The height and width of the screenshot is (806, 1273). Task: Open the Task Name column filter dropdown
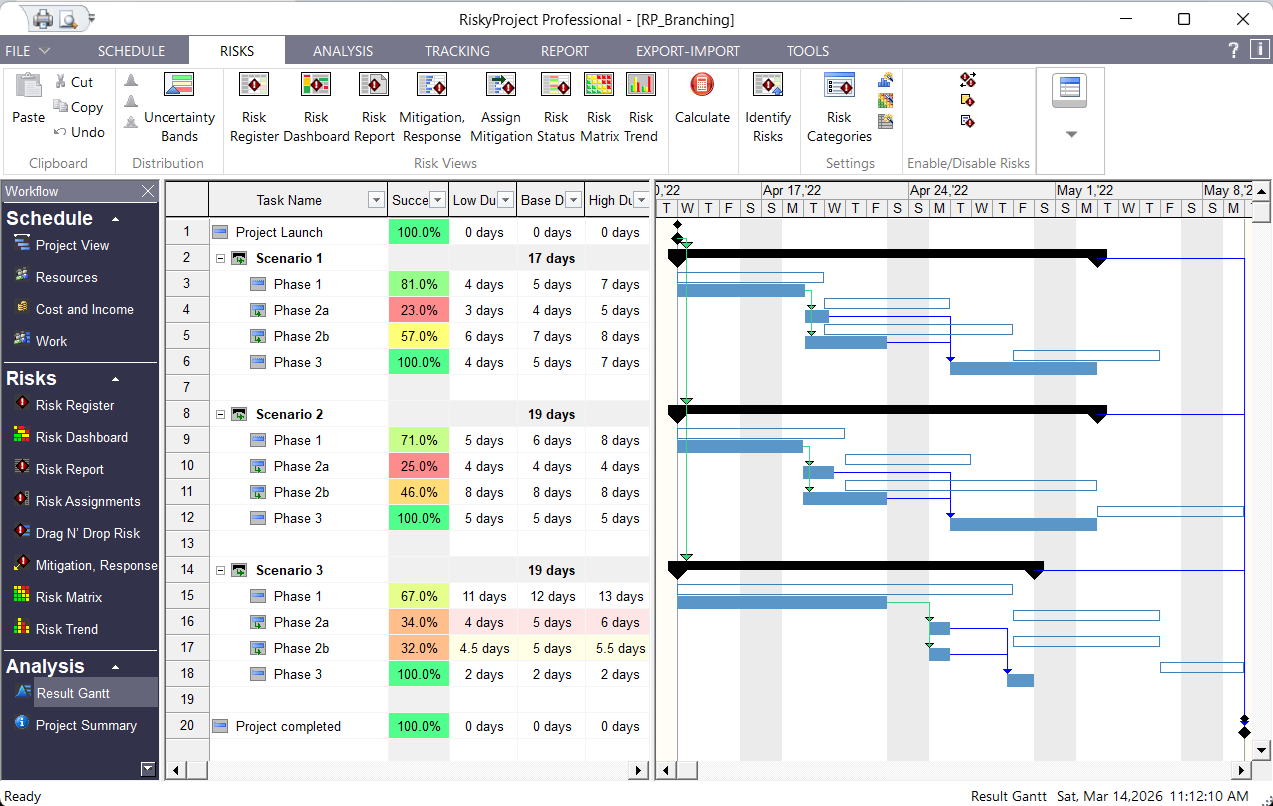(376, 200)
